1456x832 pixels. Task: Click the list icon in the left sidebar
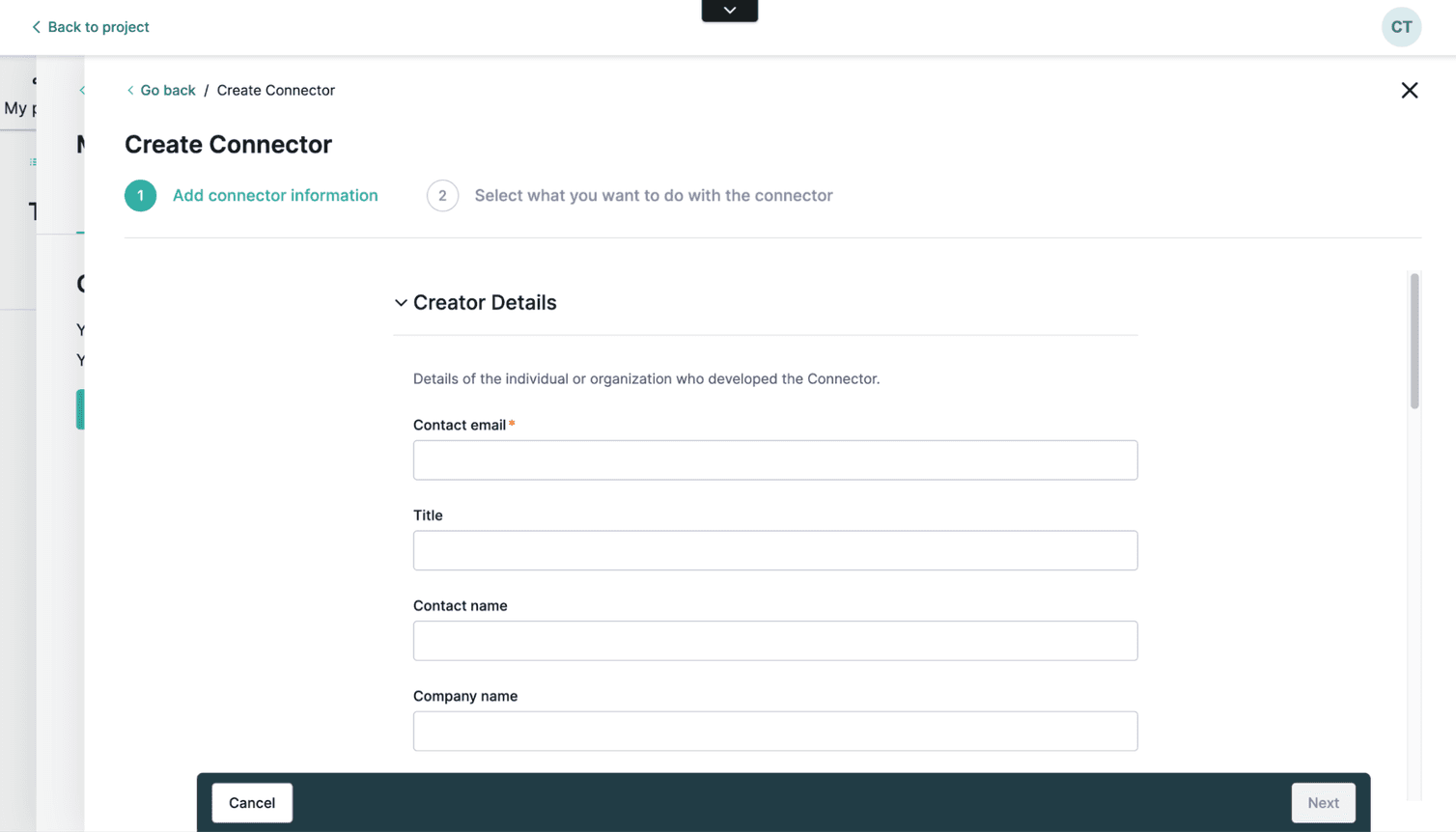[32, 163]
